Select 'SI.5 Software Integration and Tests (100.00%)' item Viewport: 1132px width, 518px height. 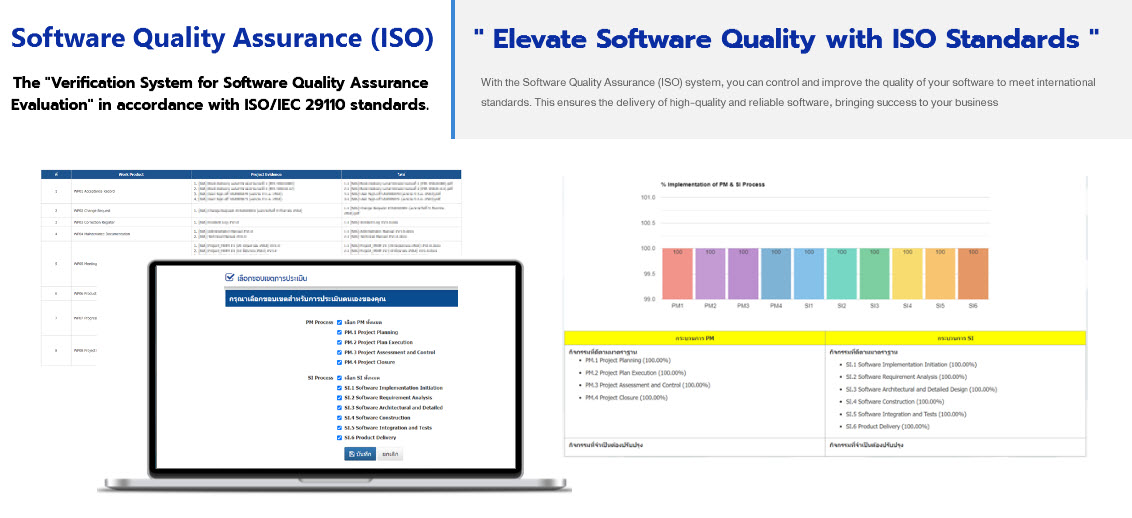pyautogui.click(x=906, y=414)
